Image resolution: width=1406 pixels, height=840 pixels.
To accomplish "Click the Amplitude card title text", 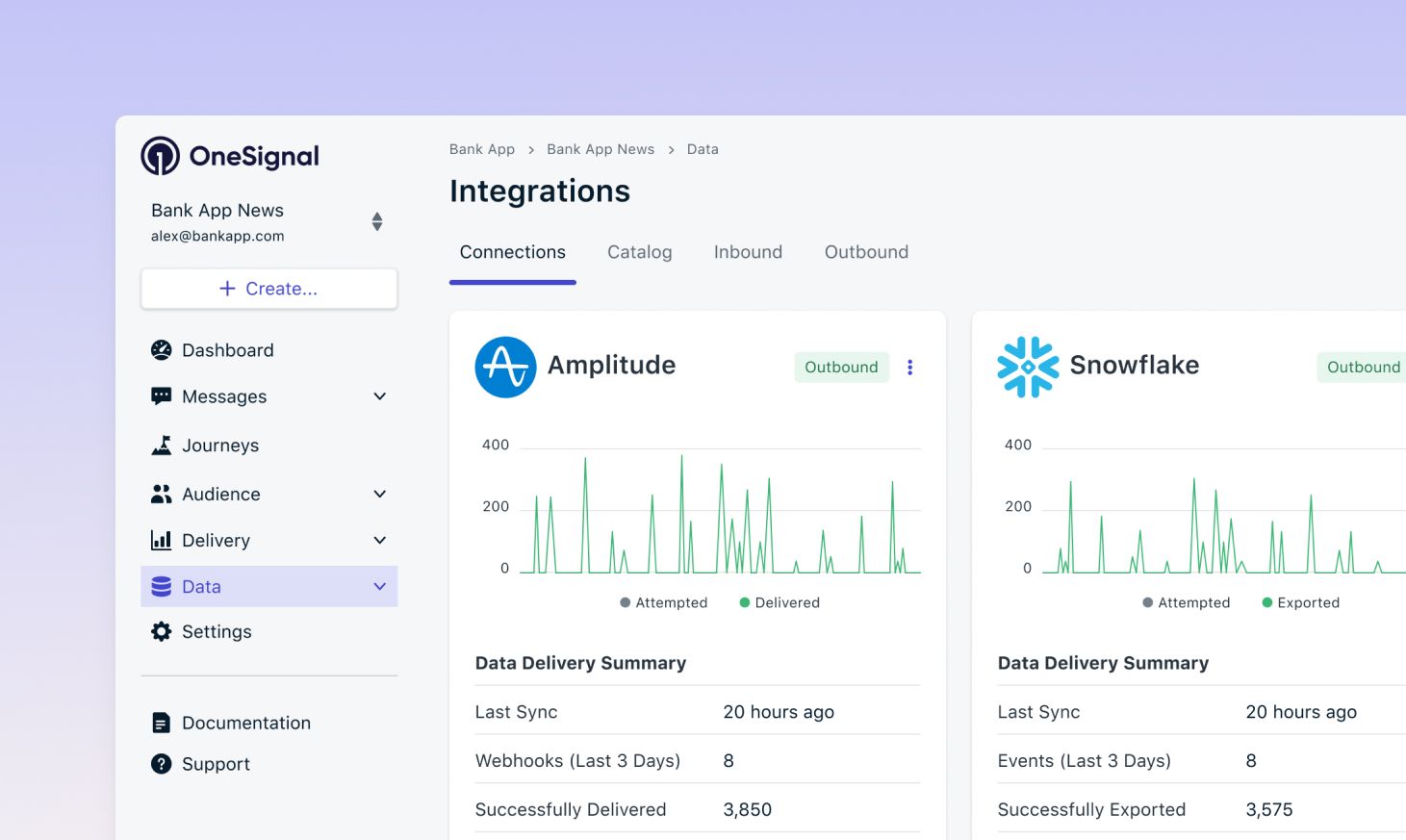I will point(612,365).
